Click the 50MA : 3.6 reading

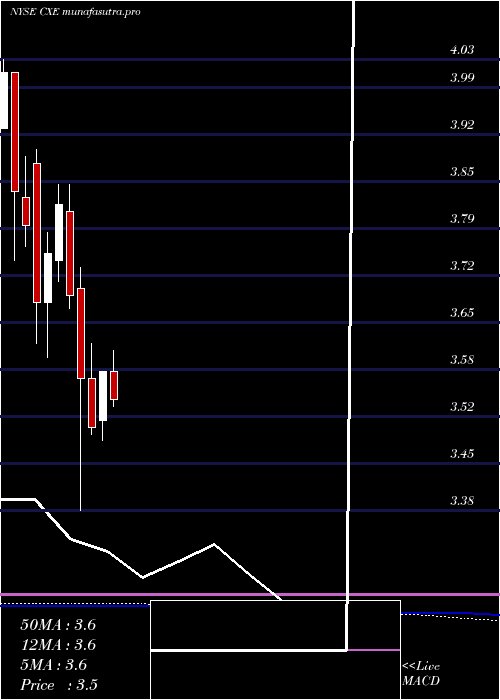click(58, 625)
